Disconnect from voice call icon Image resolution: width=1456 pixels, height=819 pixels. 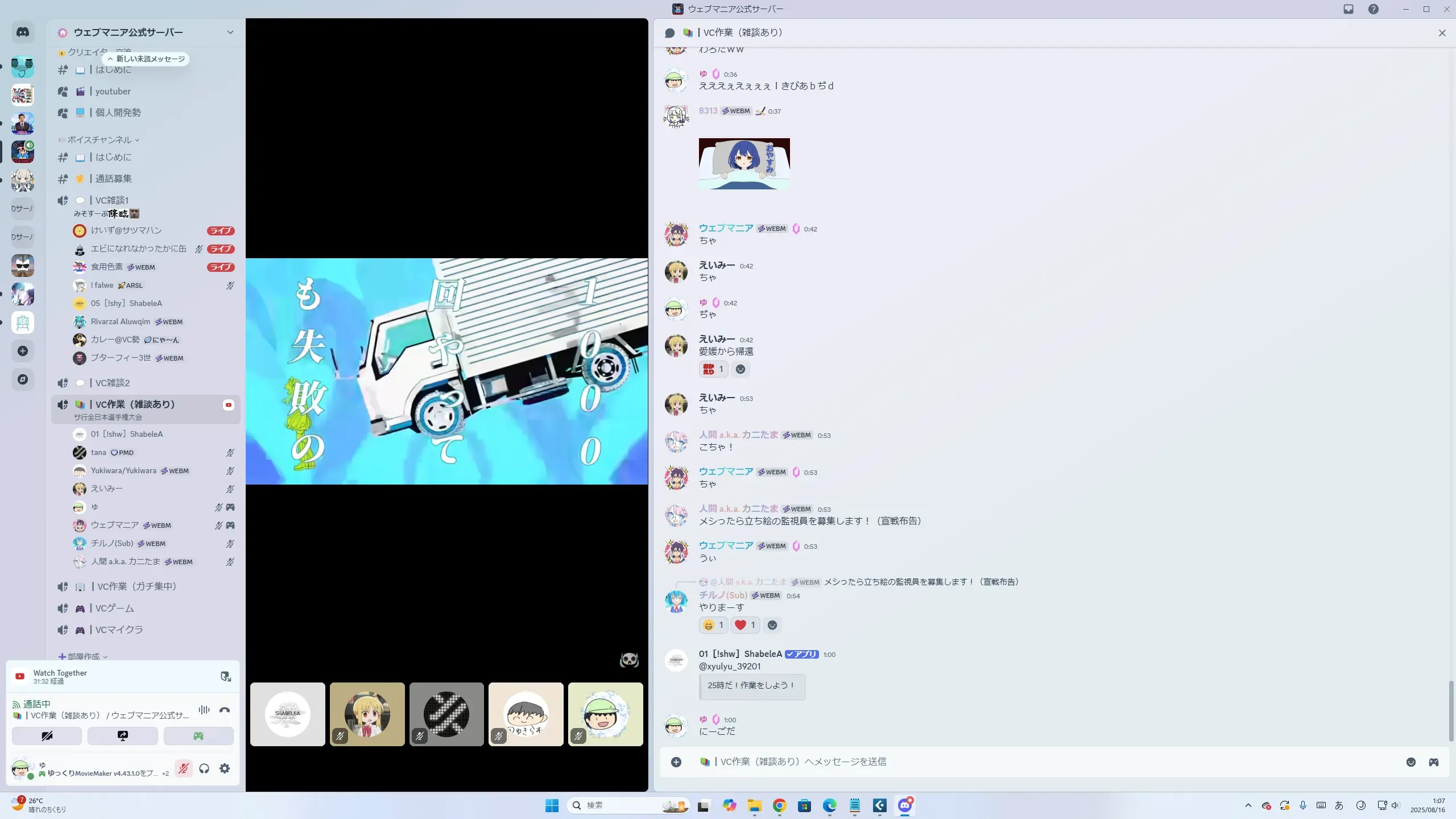pyautogui.click(x=225, y=710)
